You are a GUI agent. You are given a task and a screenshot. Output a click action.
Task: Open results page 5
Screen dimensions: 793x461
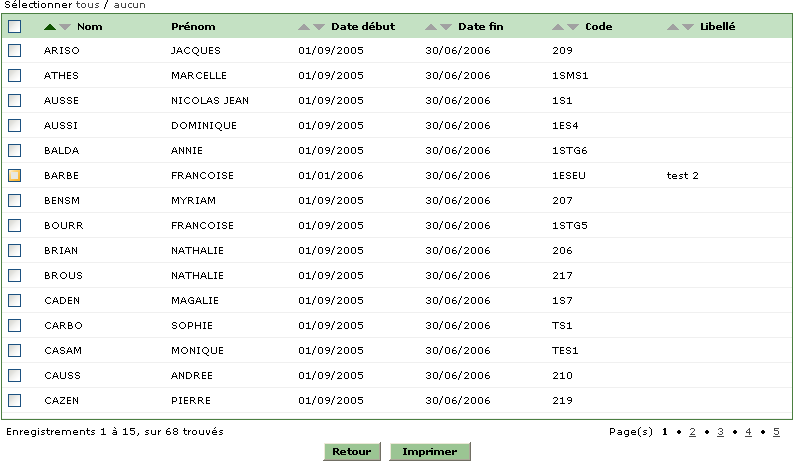(776, 432)
